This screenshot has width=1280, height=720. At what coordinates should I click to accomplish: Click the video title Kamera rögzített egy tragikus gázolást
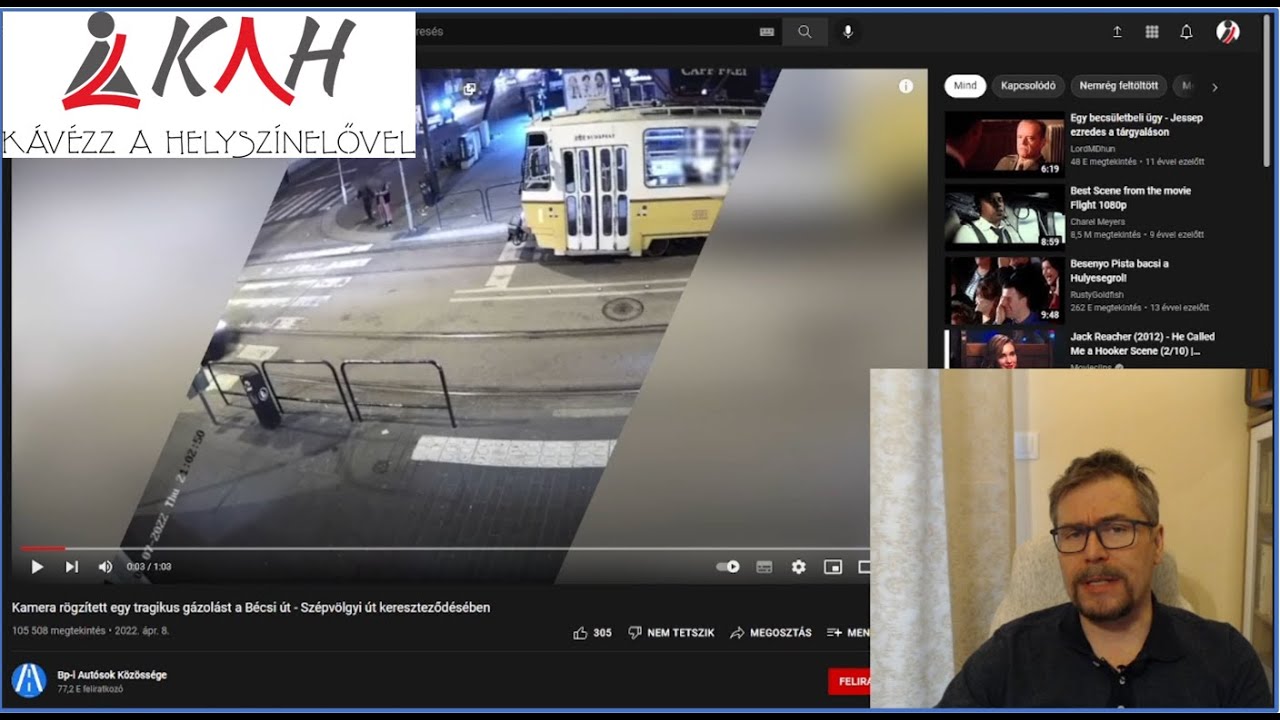pyautogui.click(x=251, y=607)
